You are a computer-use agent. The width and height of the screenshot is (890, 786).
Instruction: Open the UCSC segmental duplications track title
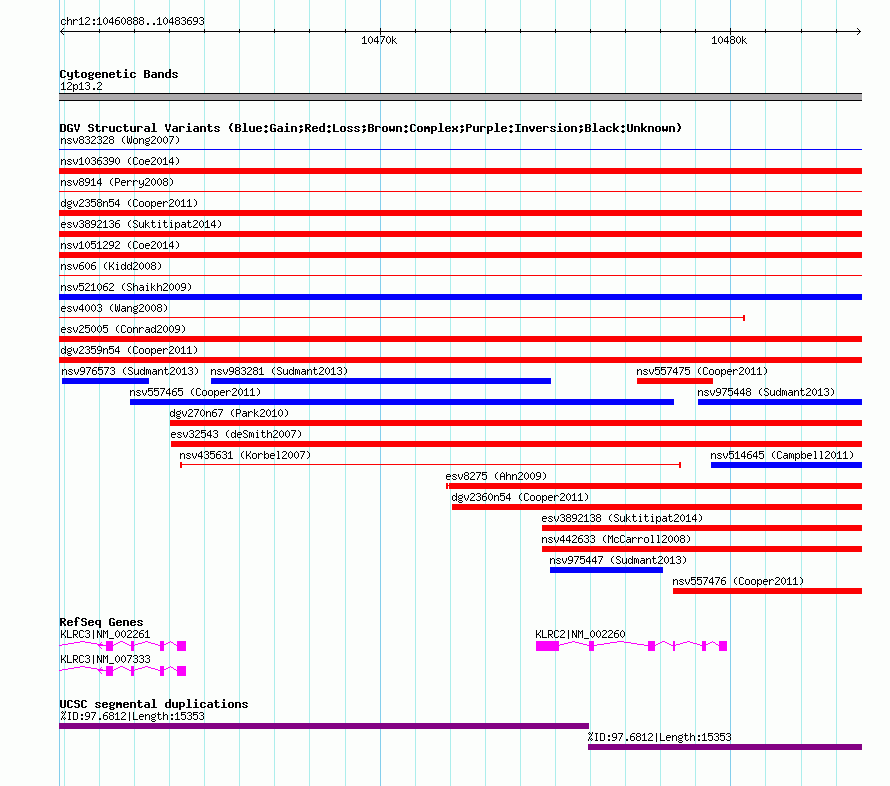click(x=154, y=704)
